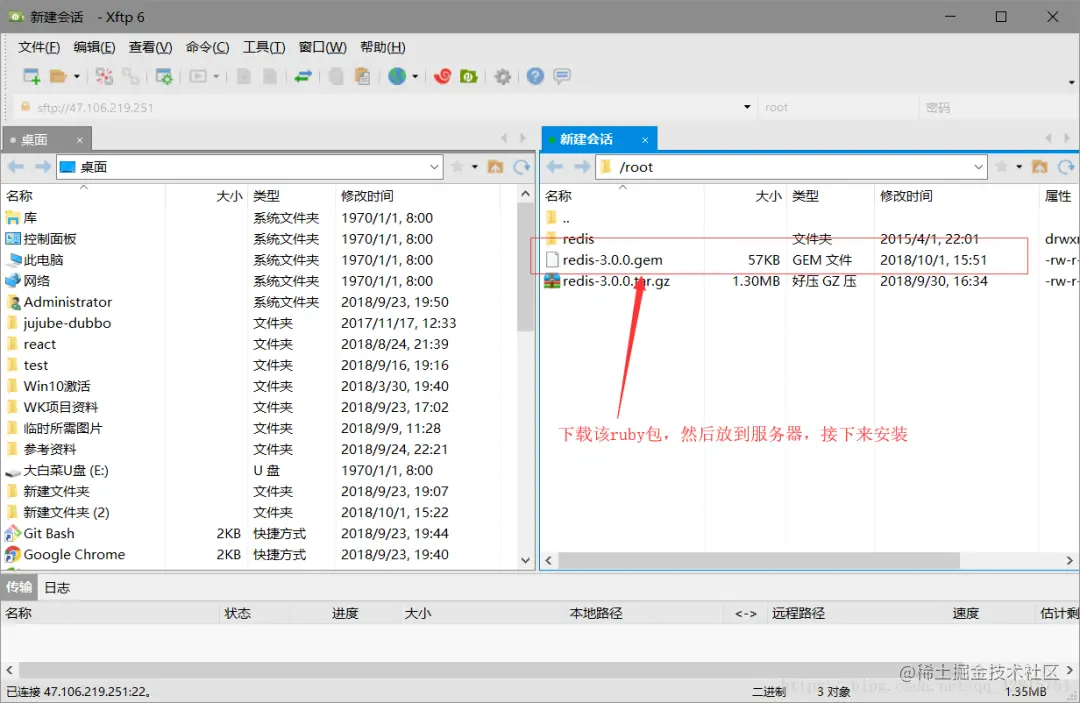Open the redis folder in remote pane

[581, 238]
